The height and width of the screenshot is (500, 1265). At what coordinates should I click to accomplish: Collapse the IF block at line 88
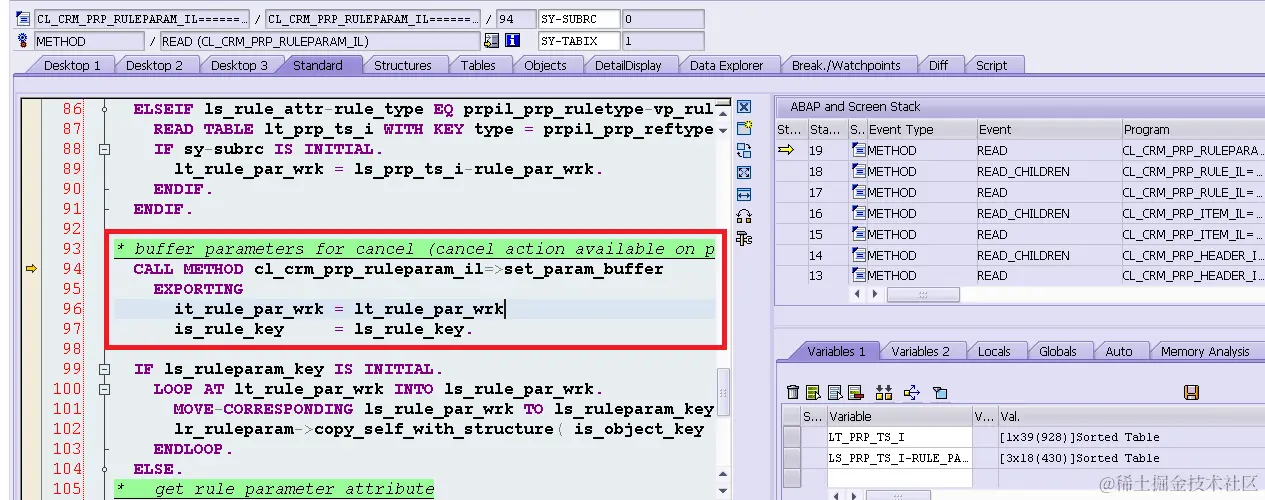104,149
